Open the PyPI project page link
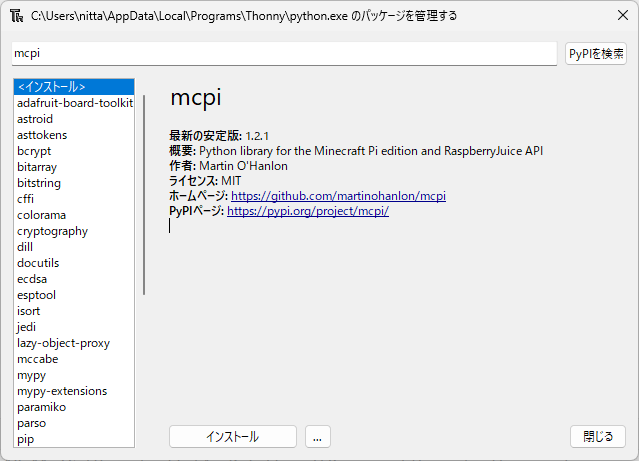The width and height of the screenshot is (639, 461). [x=307, y=211]
